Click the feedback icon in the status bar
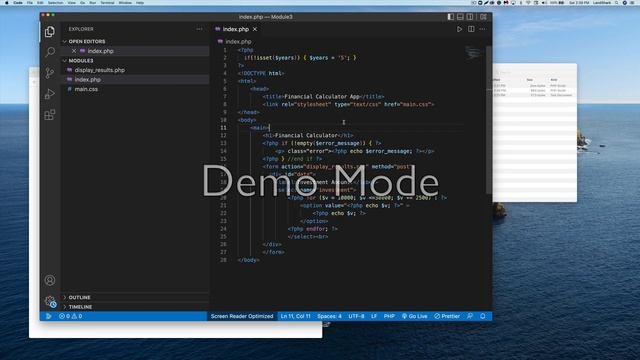Image resolution: width=640 pixels, height=360 pixels. click(x=470, y=316)
